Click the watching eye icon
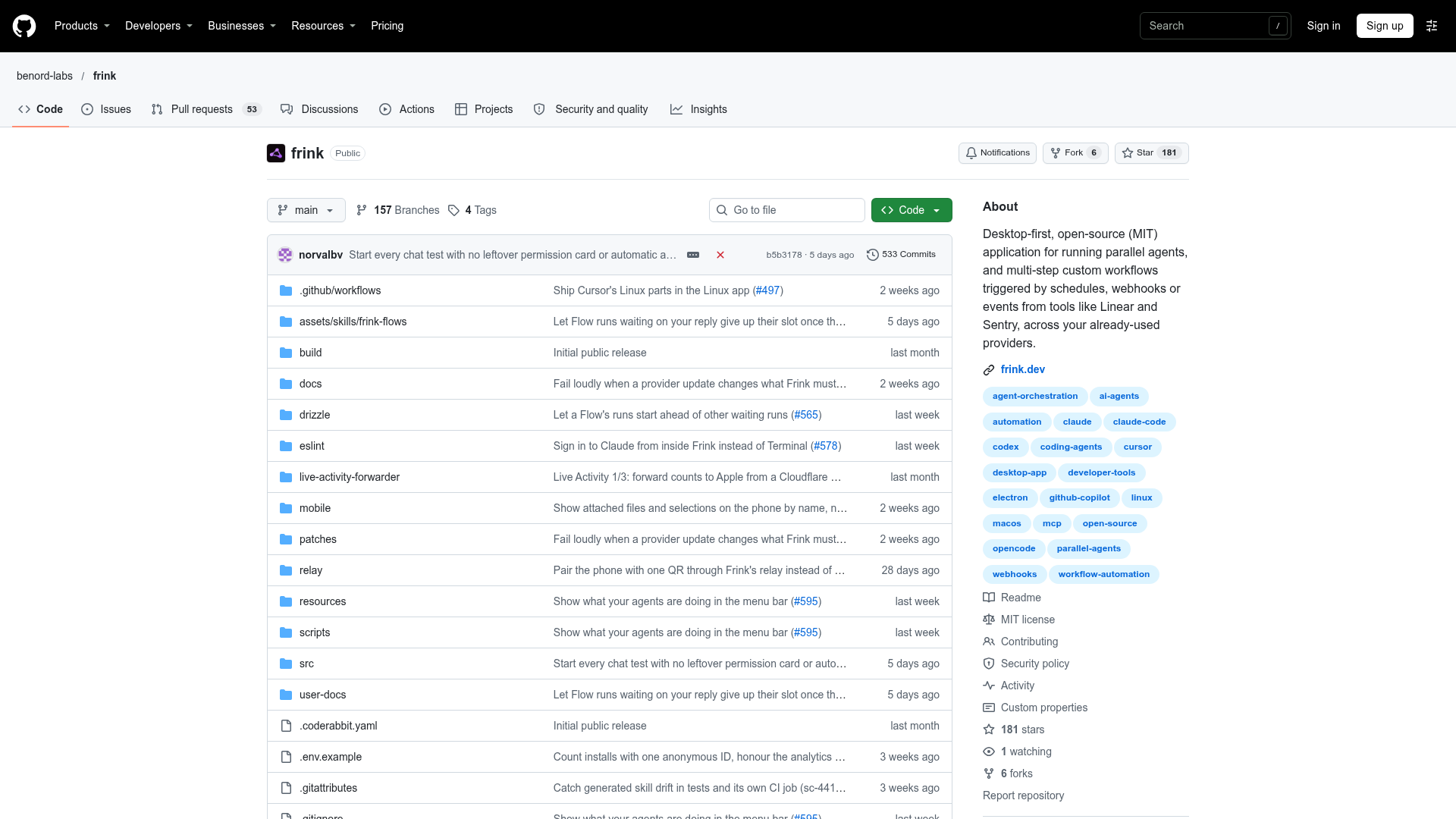 click(x=989, y=752)
